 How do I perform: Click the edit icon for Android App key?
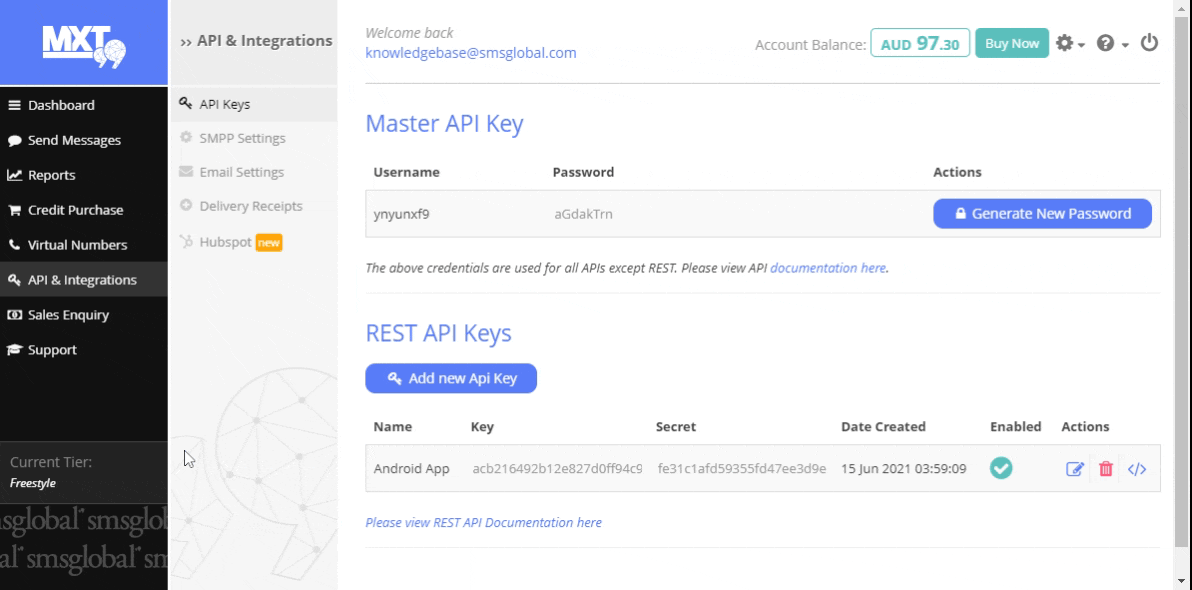pos(1075,469)
